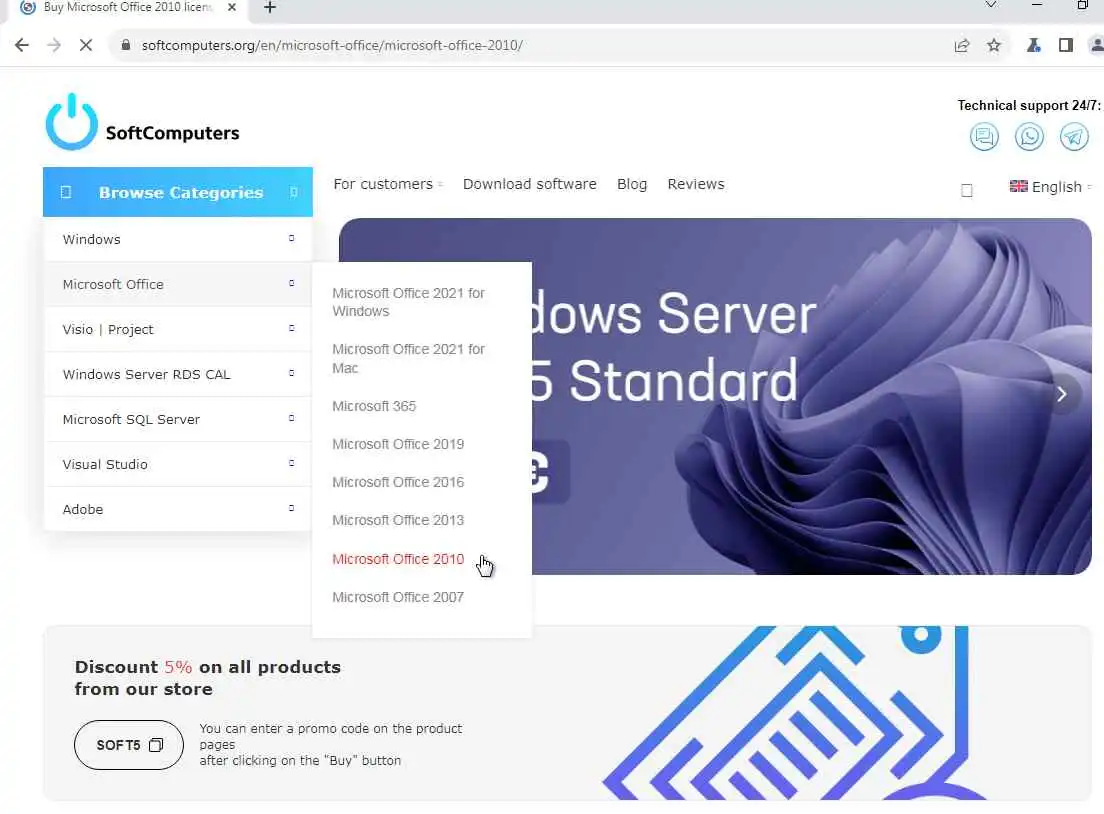Expand For customers menu
1104x814 pixels.
pos(388,184)
